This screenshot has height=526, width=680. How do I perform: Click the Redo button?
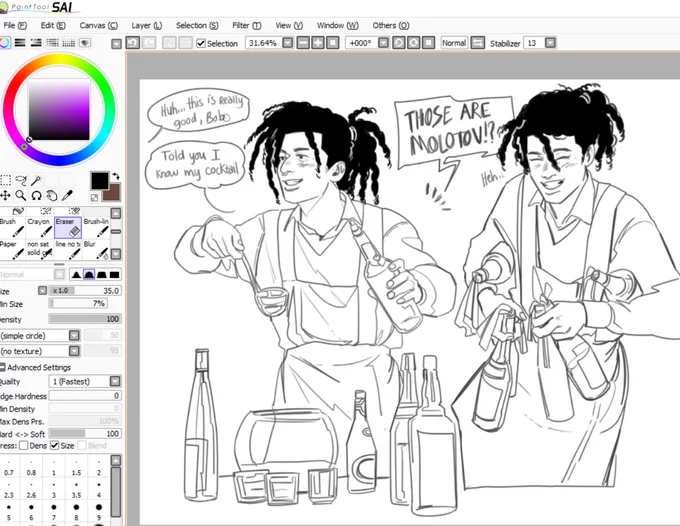[x=149, y=43]
